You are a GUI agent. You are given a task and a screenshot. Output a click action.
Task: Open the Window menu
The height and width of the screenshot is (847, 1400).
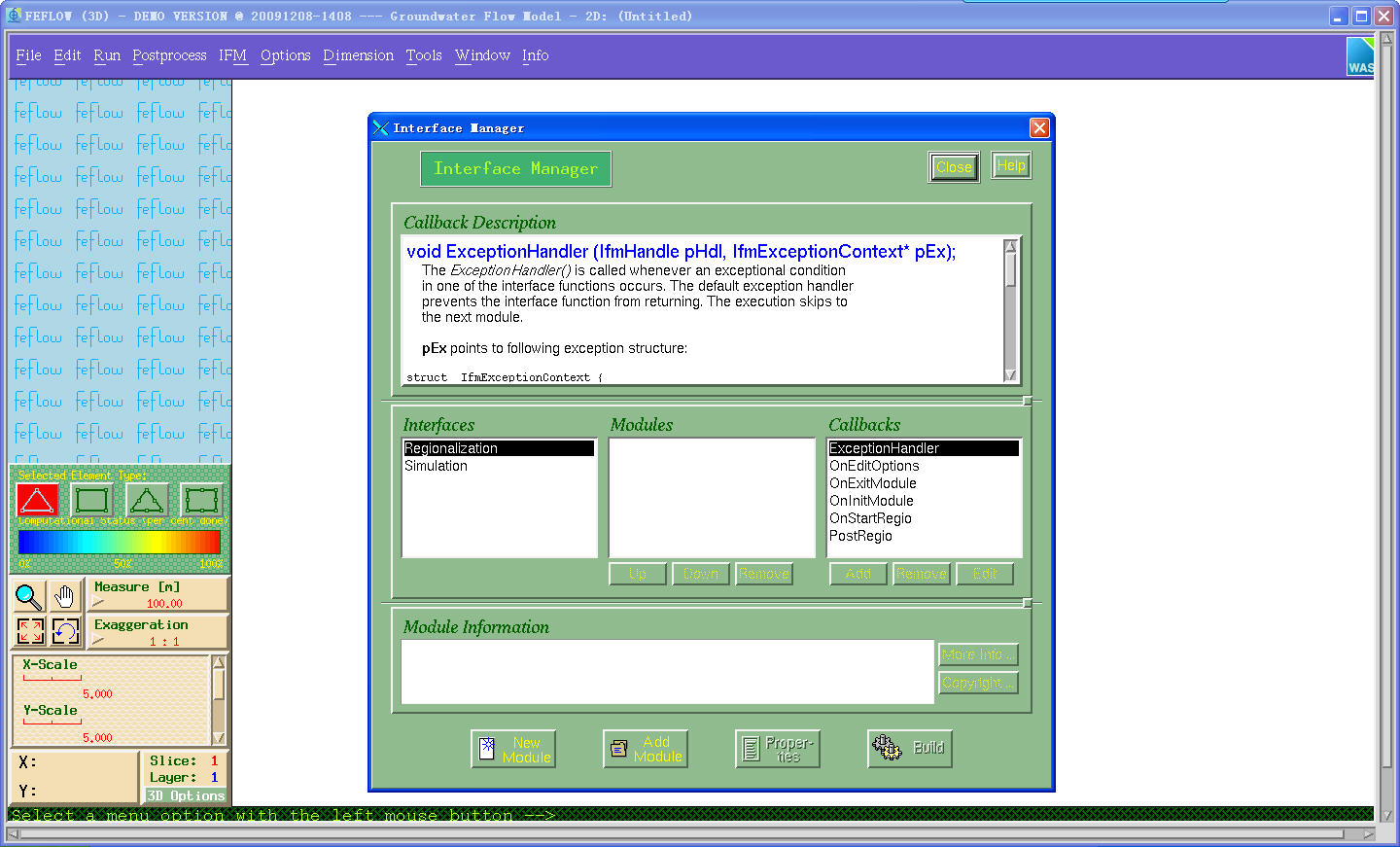tap(482, 55)
